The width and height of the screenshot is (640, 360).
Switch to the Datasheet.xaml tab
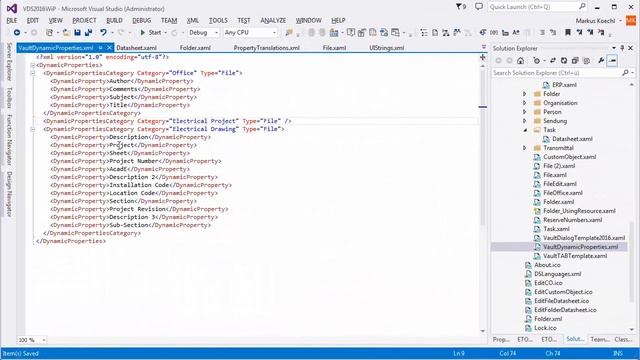136,48
